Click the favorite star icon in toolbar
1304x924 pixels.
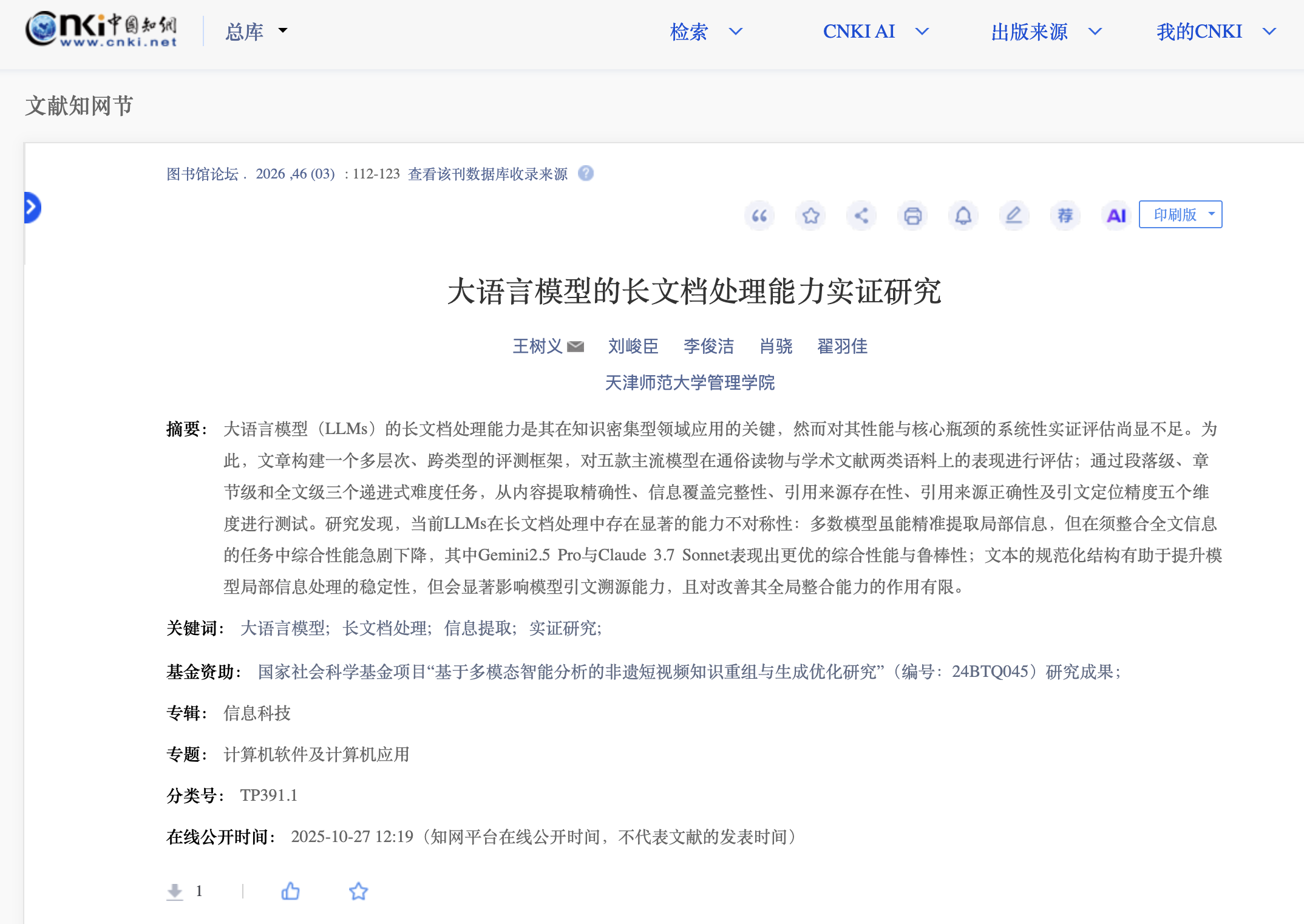[810, 216]
